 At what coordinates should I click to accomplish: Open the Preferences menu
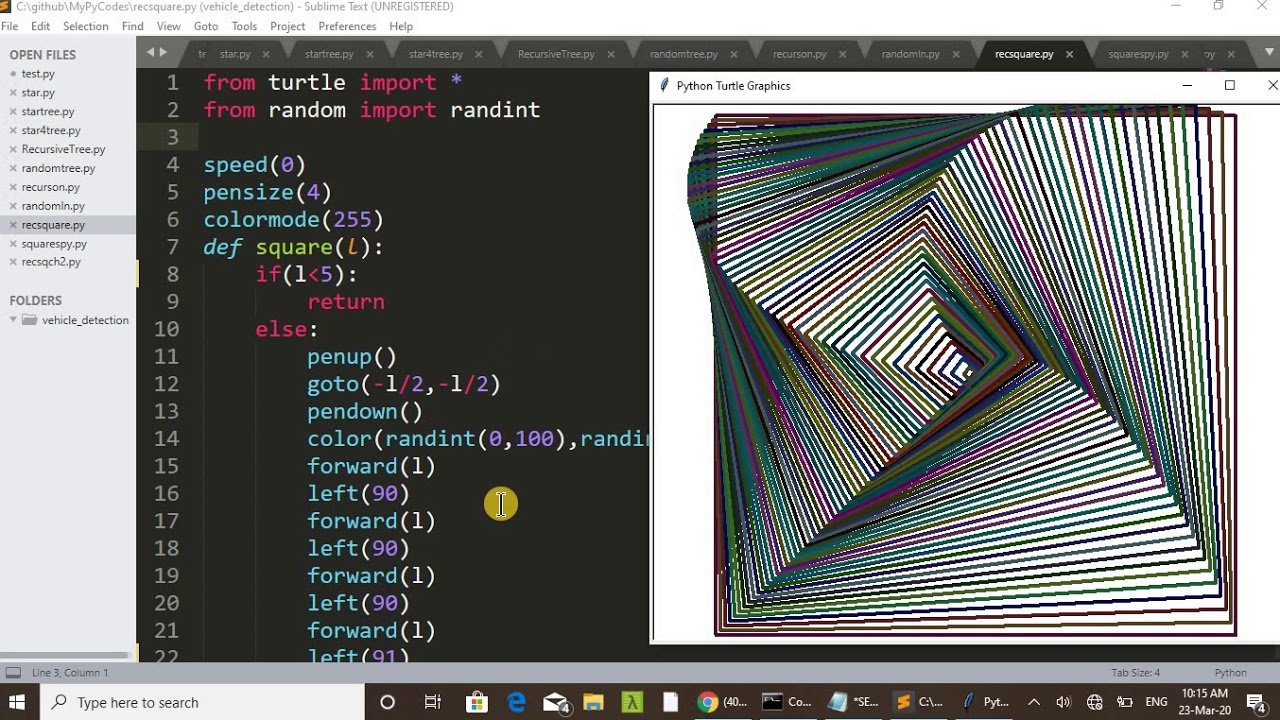click(x=347, y=26)
